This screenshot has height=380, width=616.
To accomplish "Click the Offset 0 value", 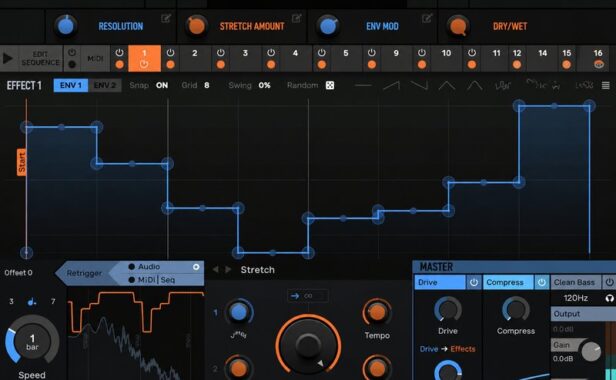I will pos(18,273).
